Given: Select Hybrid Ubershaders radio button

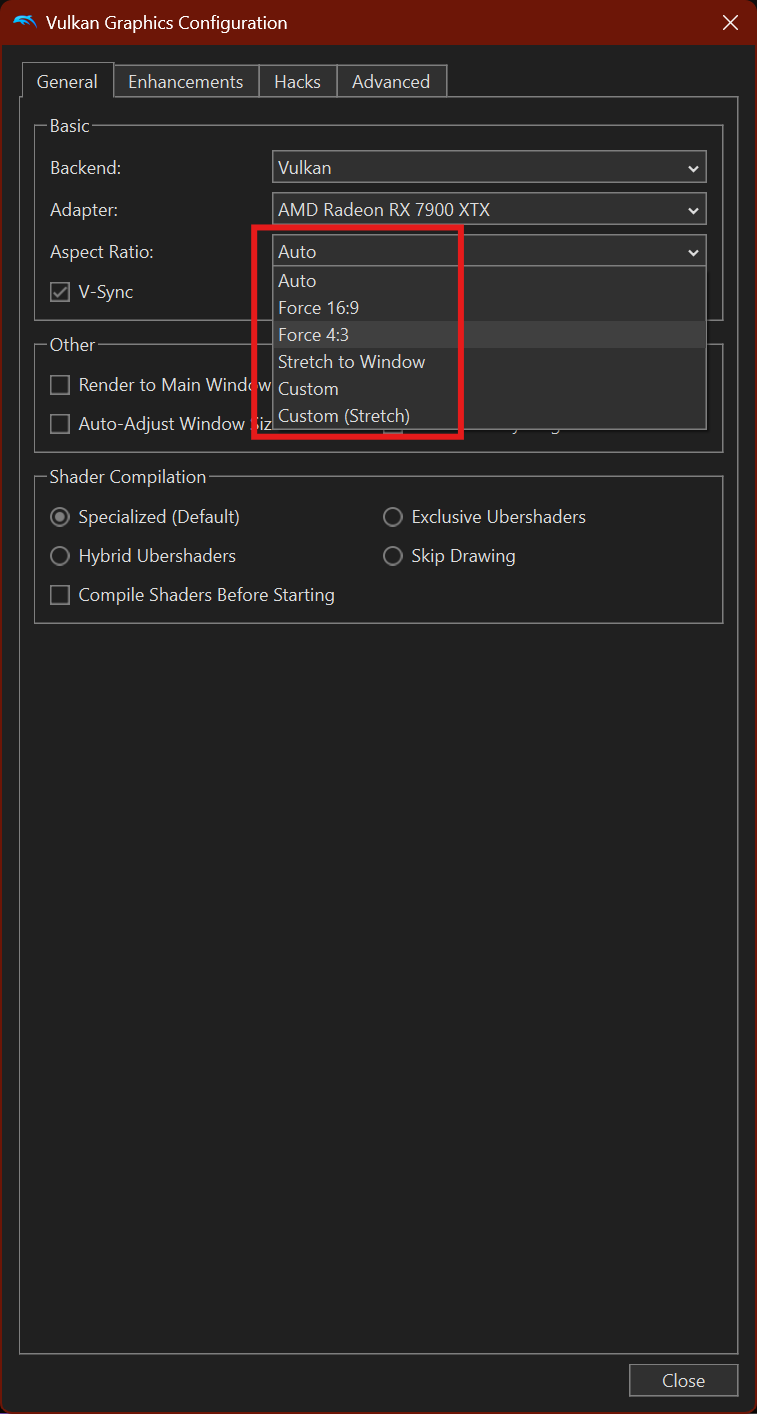Looking at the screenshot, I should pyautogui.click(x=60, y=556).
